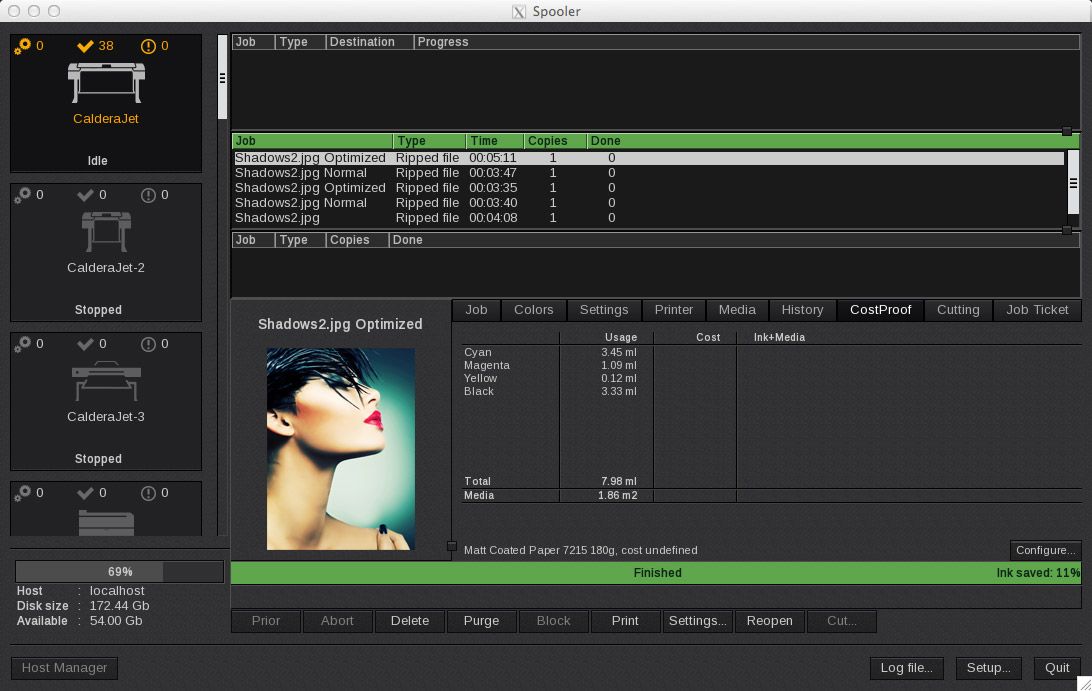Open the Job tab
This screenshot has height=691, width=1092.
(476, 310)
